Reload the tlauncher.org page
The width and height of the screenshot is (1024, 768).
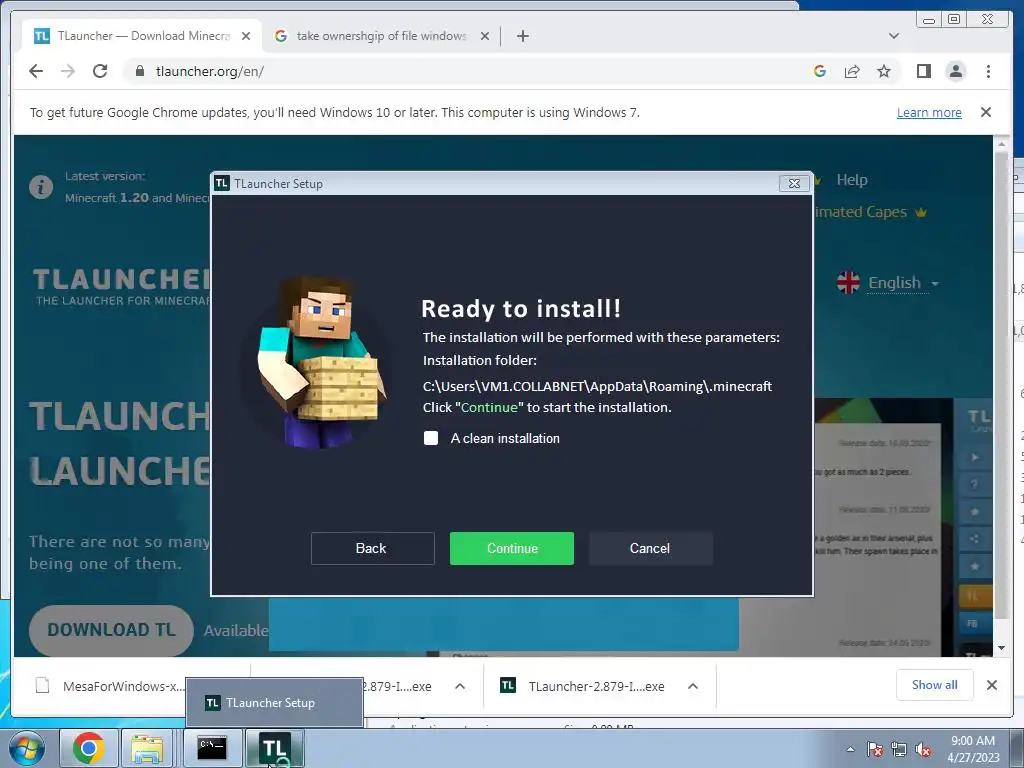100,71
